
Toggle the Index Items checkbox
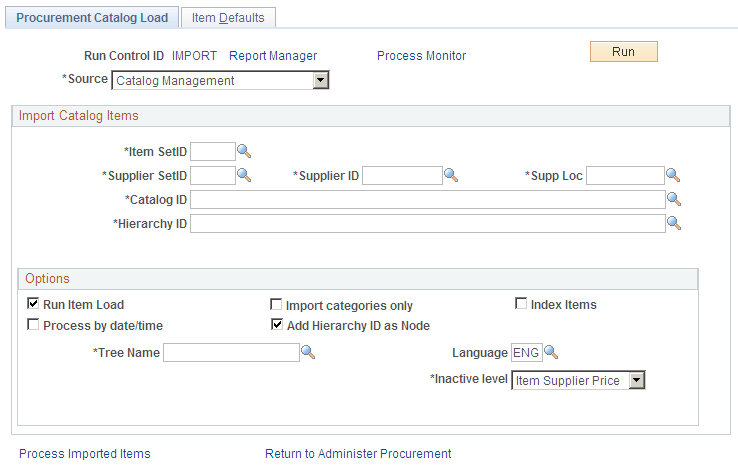tap(521, 304)
